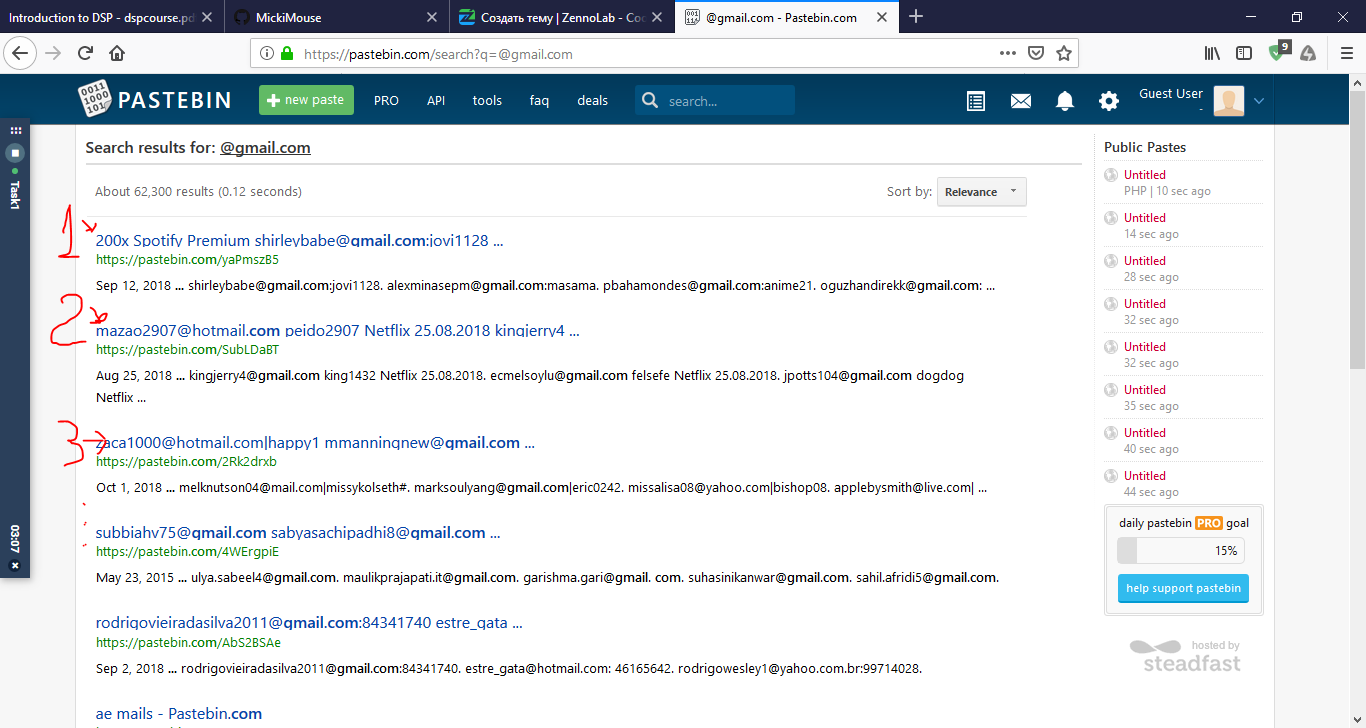Close the Task1 recorder panel with x

pos(15,565)
